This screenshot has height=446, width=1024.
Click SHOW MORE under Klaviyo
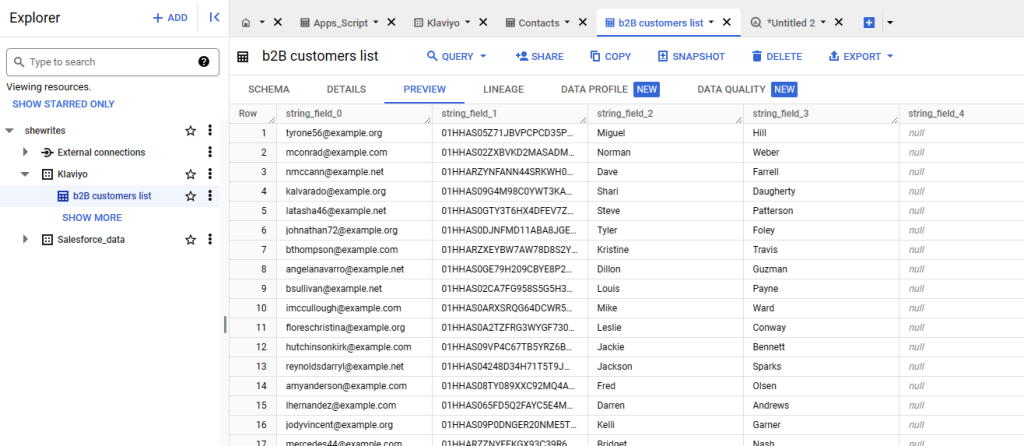pyautogui.click(x=92, y=217)
